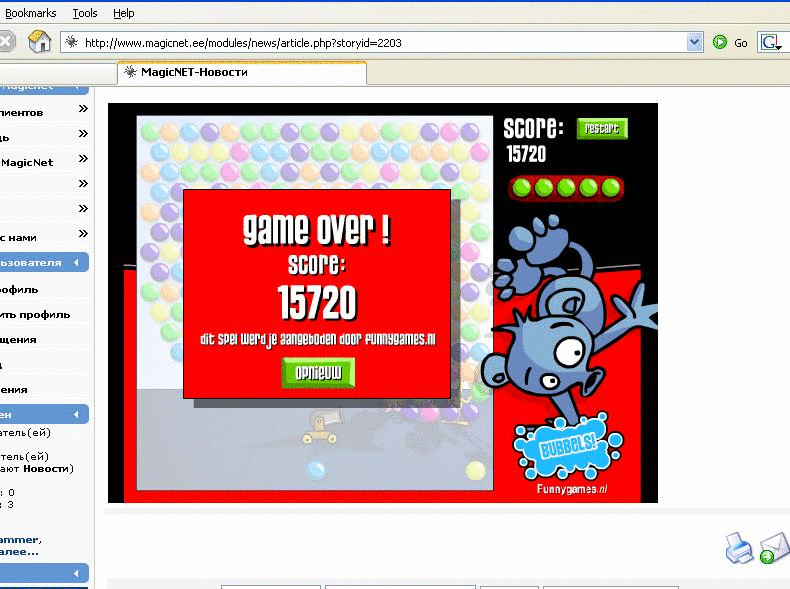This screenshot has height=589, width=790.
Task: Click the email article envelope icon
Action: coord(774,548)
